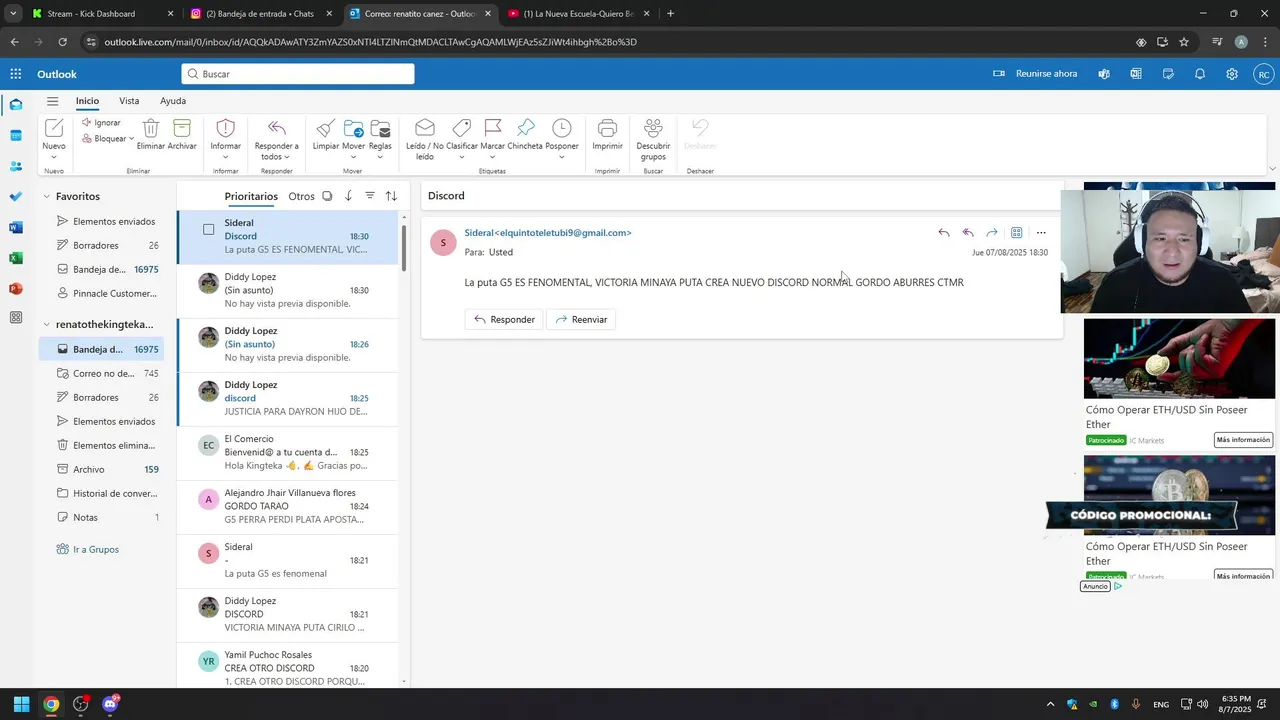Switch to Ayuda ribbon tab
The width and height of the screenshot is (1280, 720).
tap(173, 101)
